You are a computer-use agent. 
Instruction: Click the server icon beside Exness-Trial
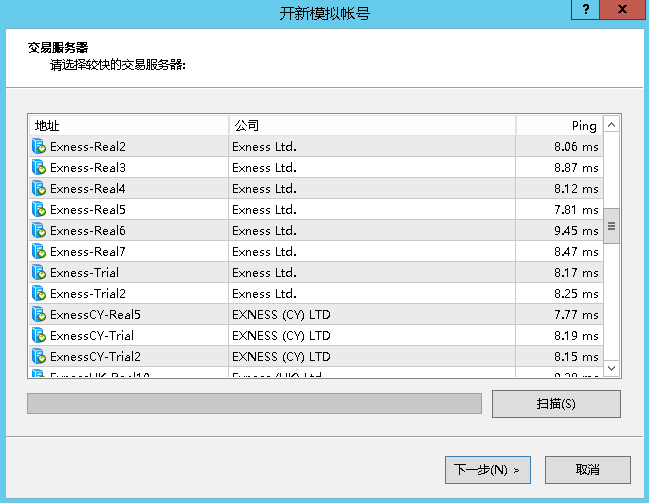(39, 273)
